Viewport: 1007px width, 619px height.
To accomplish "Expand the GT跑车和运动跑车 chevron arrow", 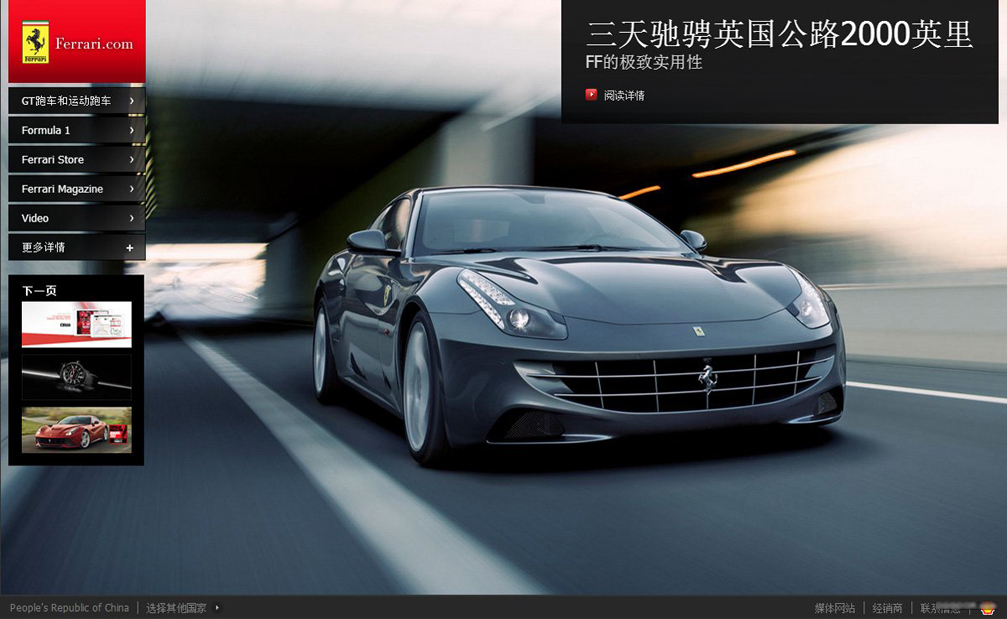I will tap(131, 101).
